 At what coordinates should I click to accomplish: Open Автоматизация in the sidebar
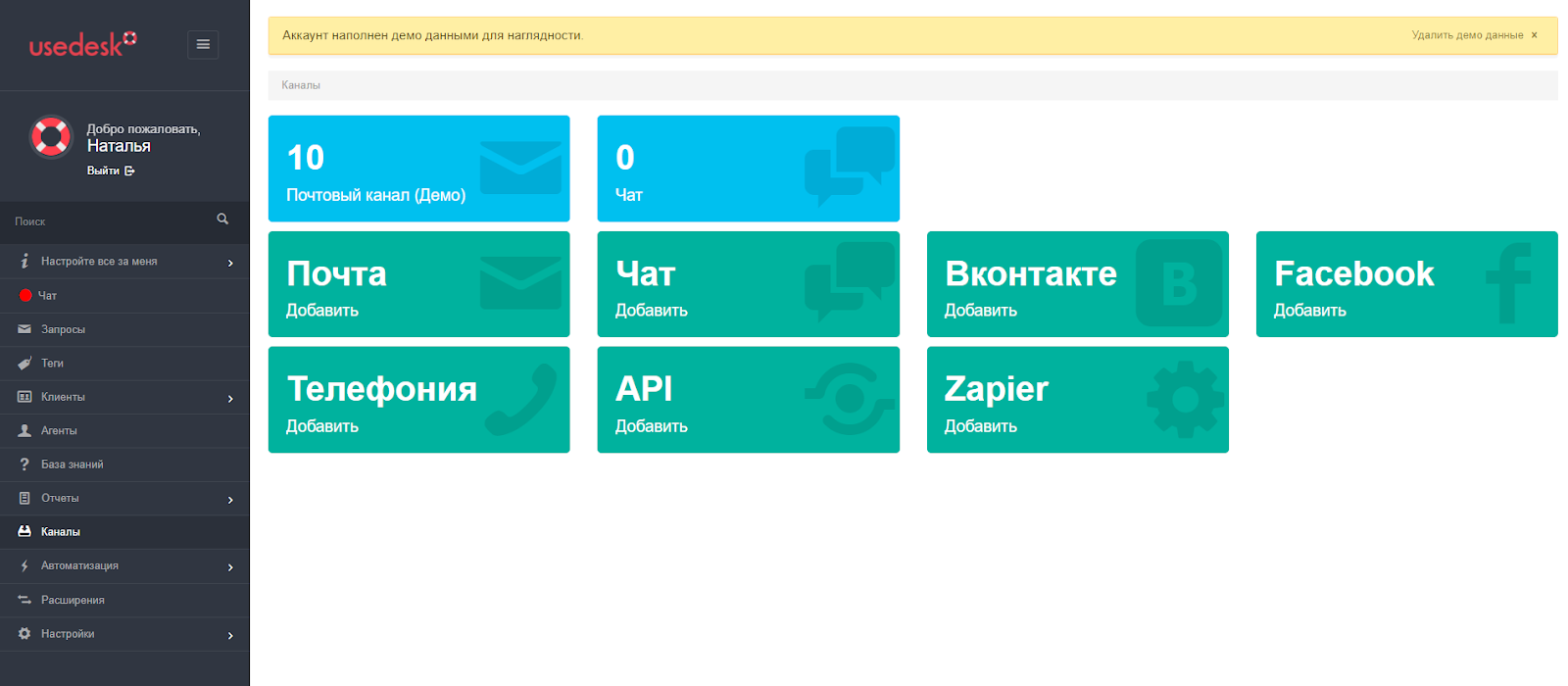(x=124, y=566)
